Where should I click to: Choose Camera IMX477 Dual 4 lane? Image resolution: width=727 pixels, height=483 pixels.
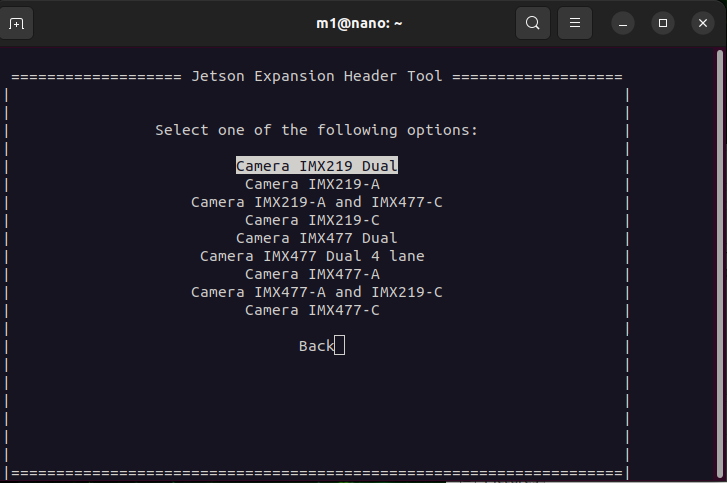(312, 256)
